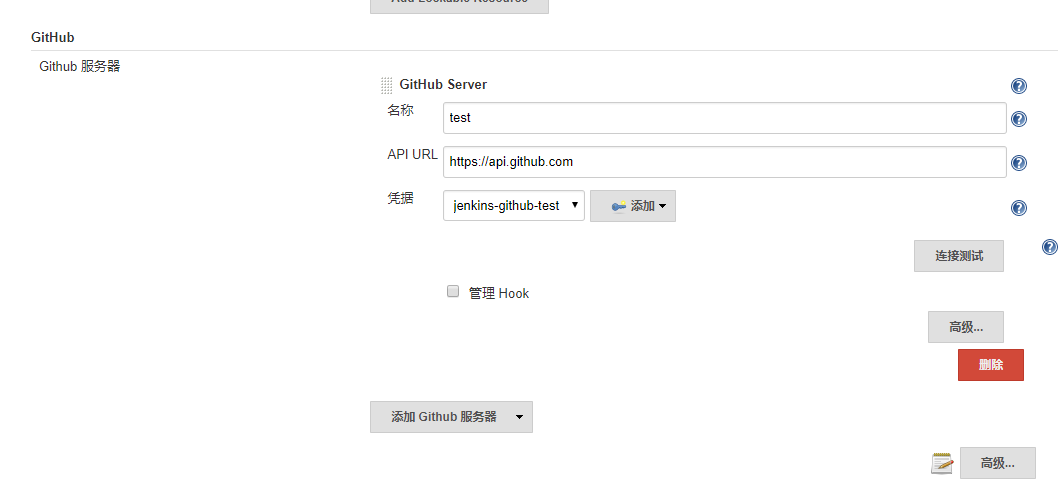Grab the GitHub Server drag handle icon

386,85
